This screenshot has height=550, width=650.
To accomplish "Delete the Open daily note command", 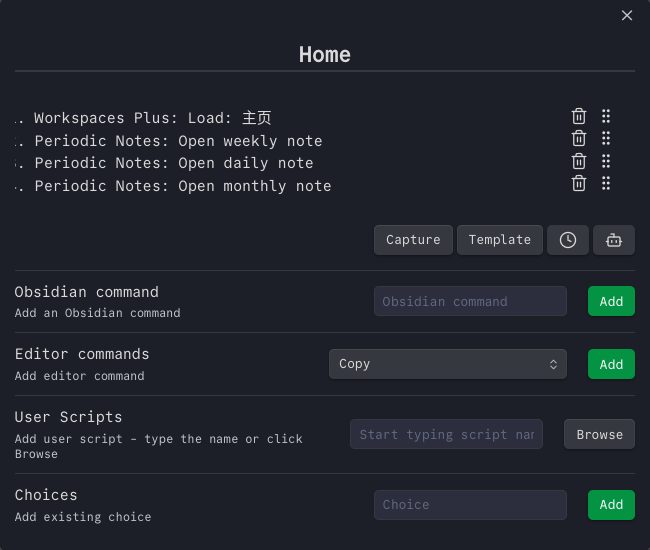I will pos(578,161).
